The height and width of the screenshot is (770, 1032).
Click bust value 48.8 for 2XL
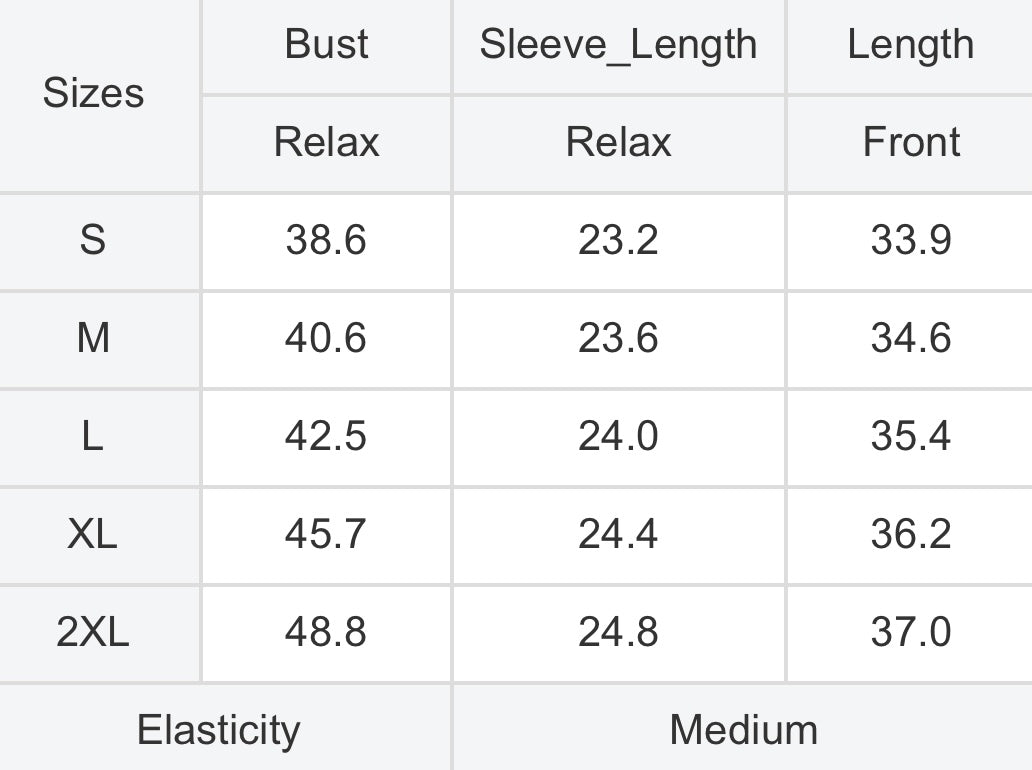coord(326,631)
